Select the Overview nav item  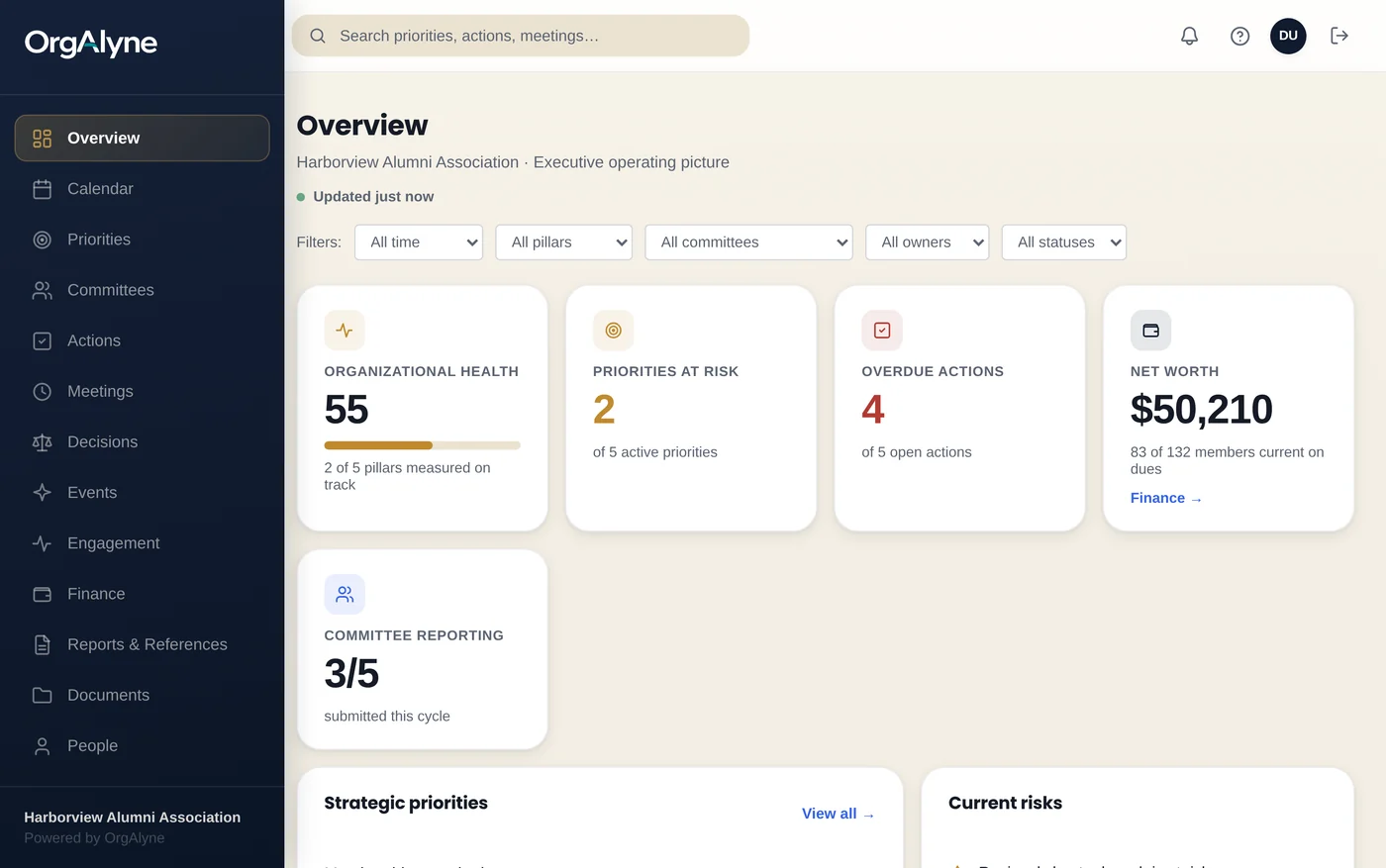[142, 139]
